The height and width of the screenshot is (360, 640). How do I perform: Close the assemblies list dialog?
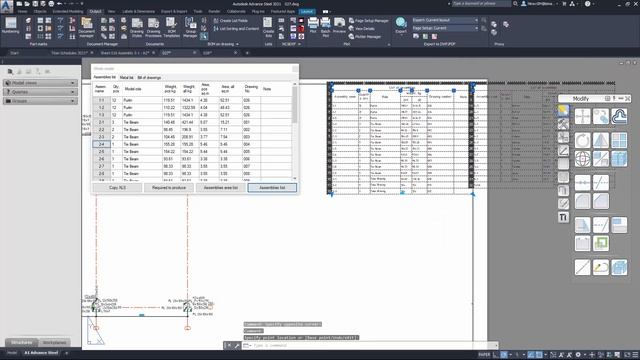coord(295,69)
